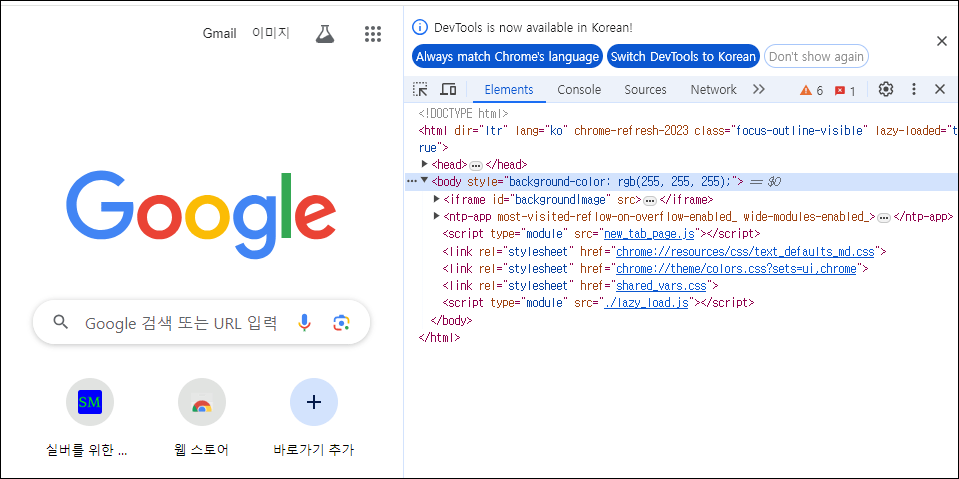Search by image with Lens icon

click(341, 322)
